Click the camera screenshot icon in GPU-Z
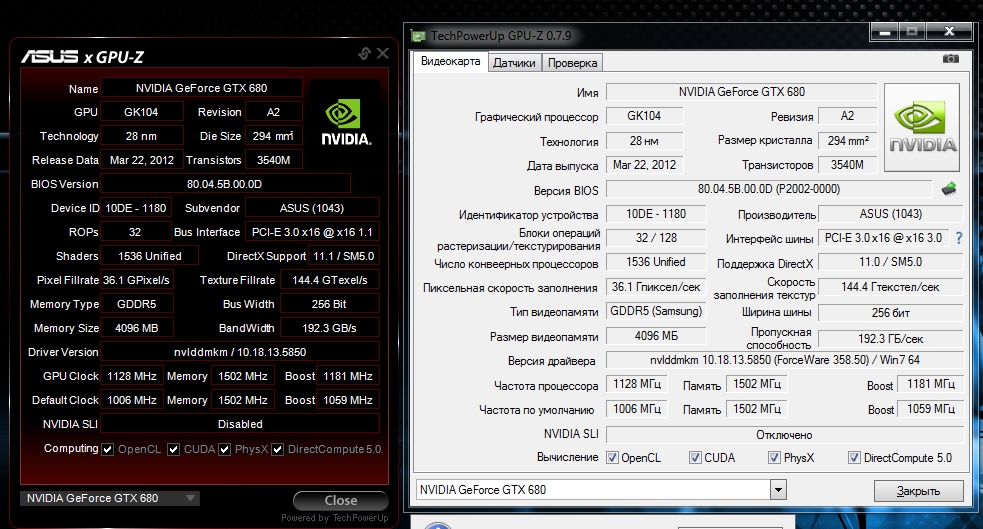This screenshot has height=529, width=983. [950, 59]
